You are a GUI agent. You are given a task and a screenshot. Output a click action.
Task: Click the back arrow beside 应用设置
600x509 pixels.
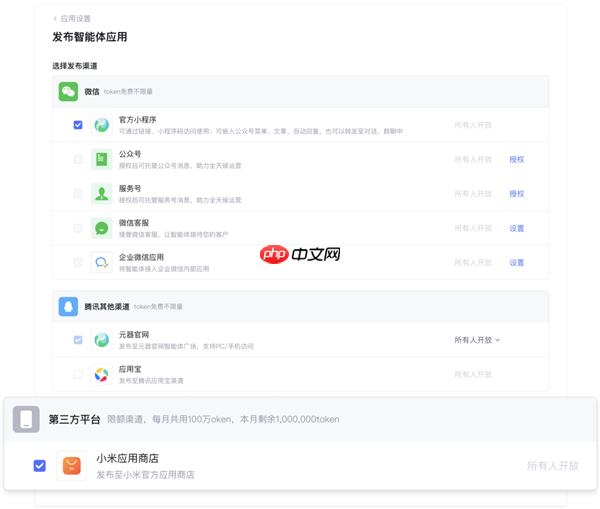(x=55, y=19)
